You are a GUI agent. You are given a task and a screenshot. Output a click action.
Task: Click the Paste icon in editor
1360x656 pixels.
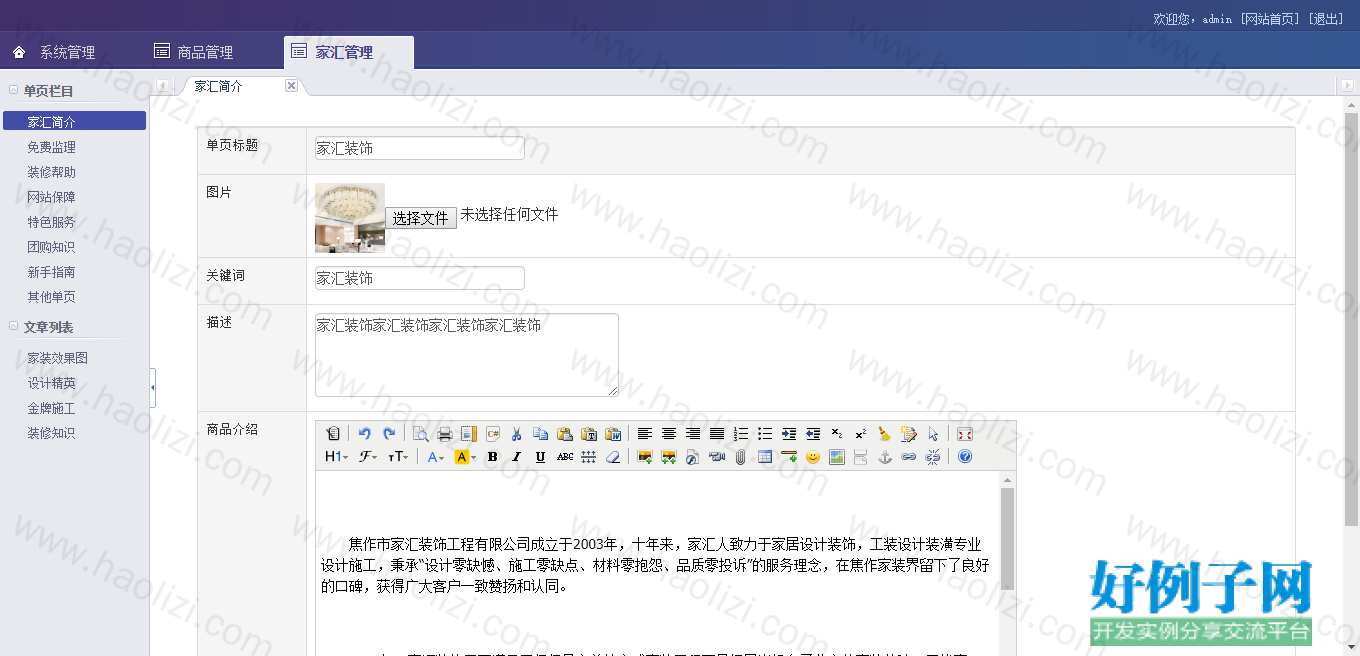click(x=565, y=434)
